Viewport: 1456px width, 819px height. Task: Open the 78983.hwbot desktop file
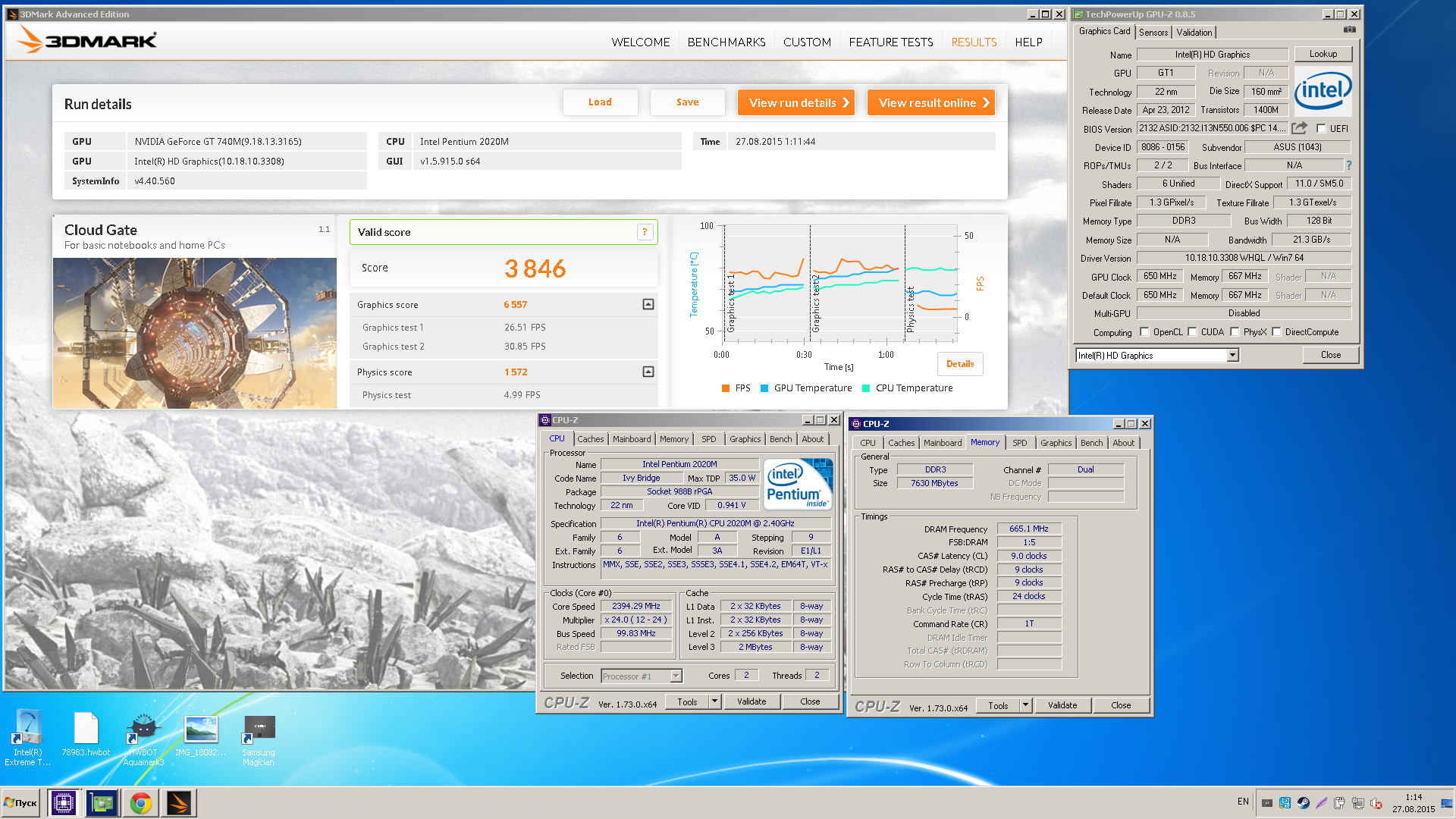[86, 734]
